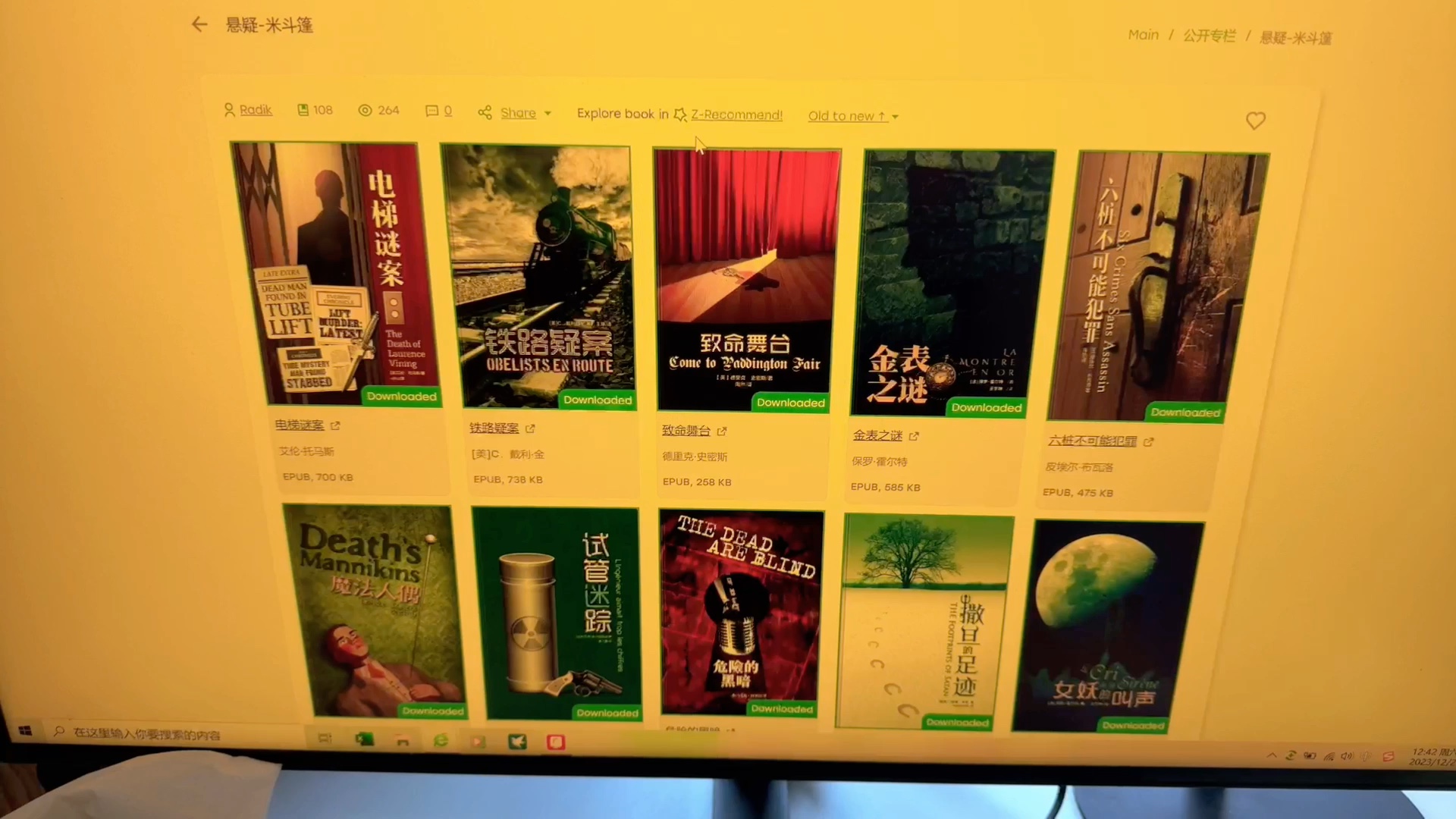
Task: Click Downloaded badge on 致命舞台 cover
Action: pos(791,403)
